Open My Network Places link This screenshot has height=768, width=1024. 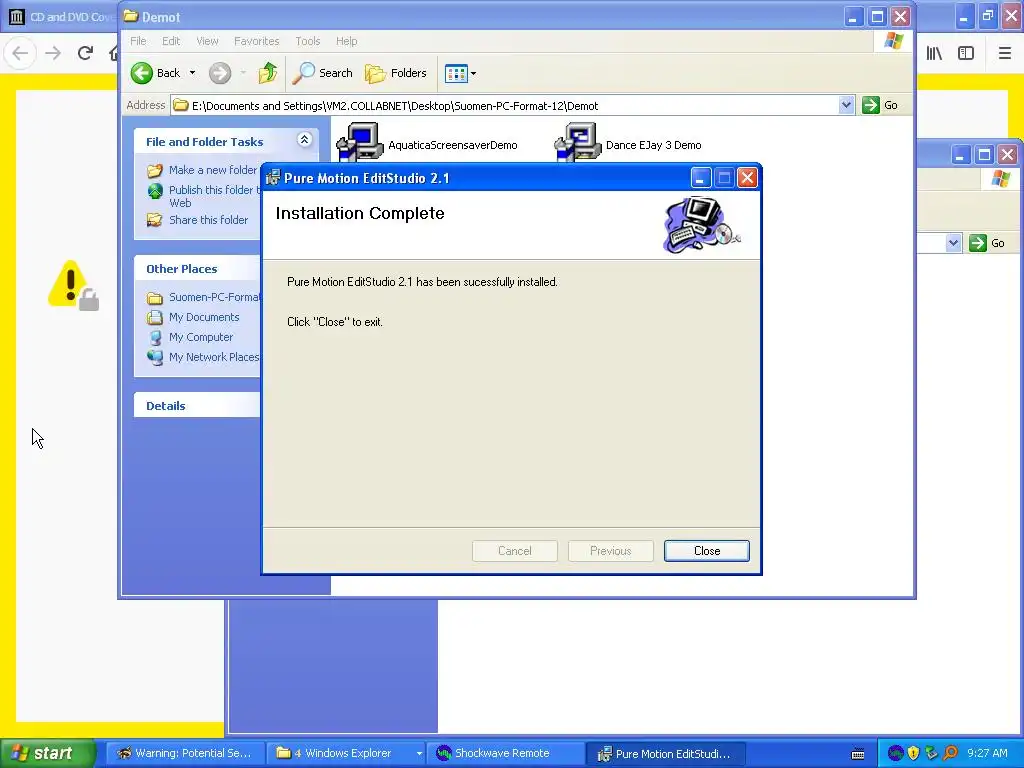point(214,357)
